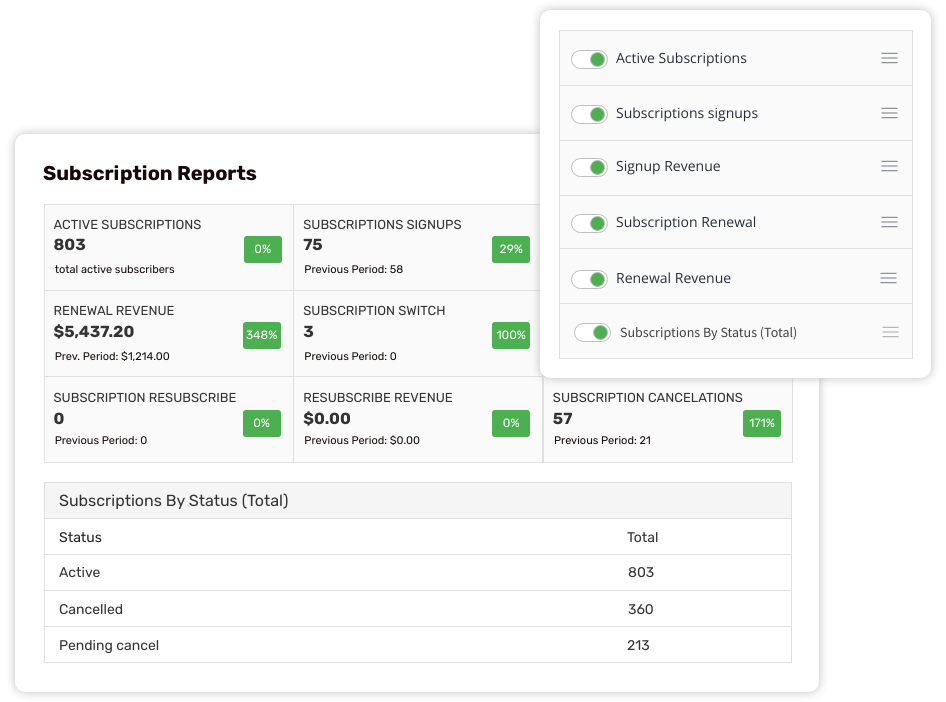Click the 171% badge on Subscription Cancelations
This screenshot has height=702, width=946.
click(762, 423)
